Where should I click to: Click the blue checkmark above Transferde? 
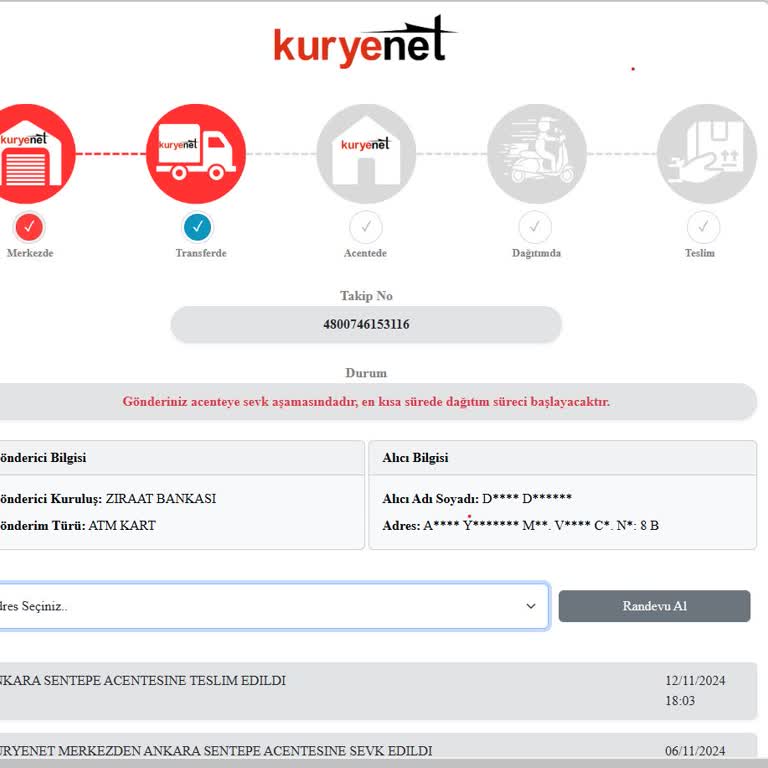click(x=198, y=227)
